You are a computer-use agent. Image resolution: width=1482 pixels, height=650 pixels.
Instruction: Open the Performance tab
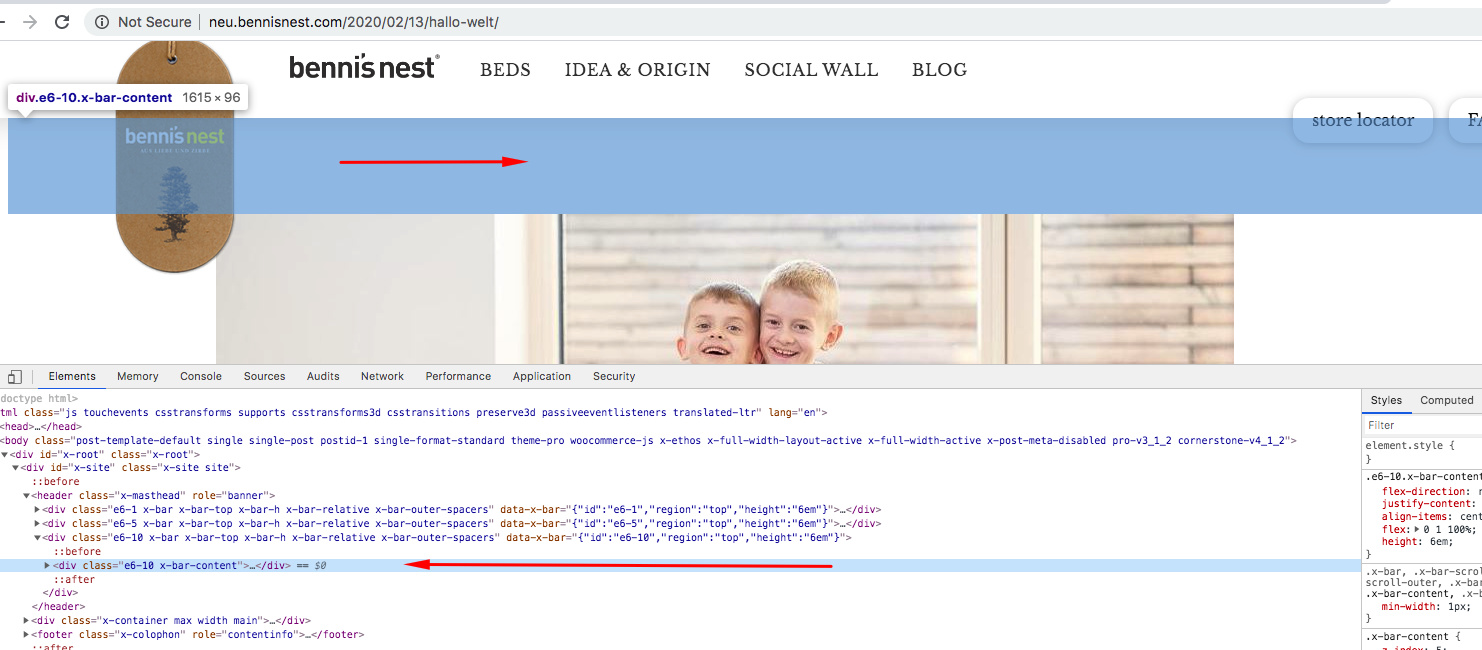click(458, 377)
